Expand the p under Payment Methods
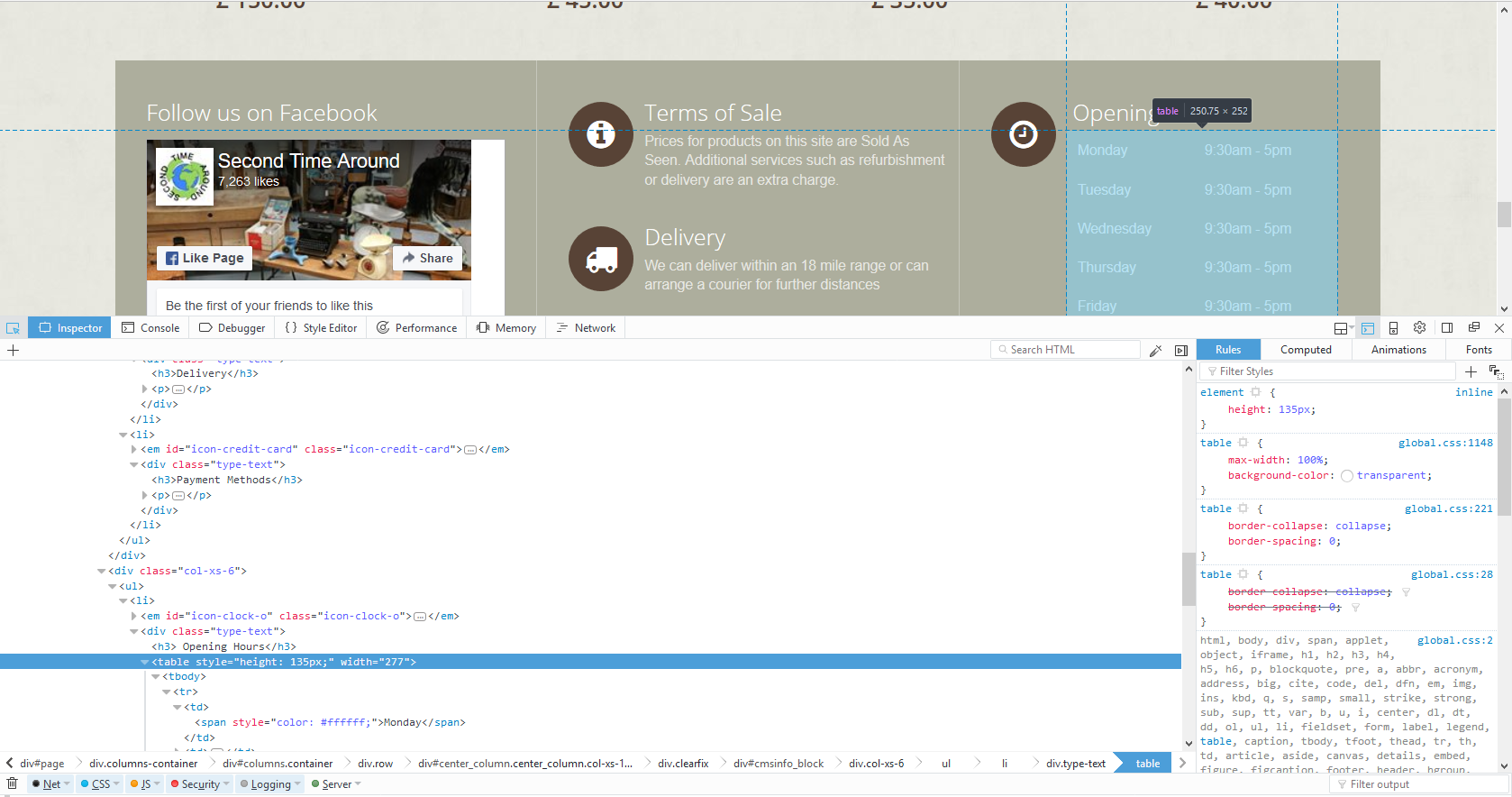This screenshot has width=1512, height=797. coord(145,495)
